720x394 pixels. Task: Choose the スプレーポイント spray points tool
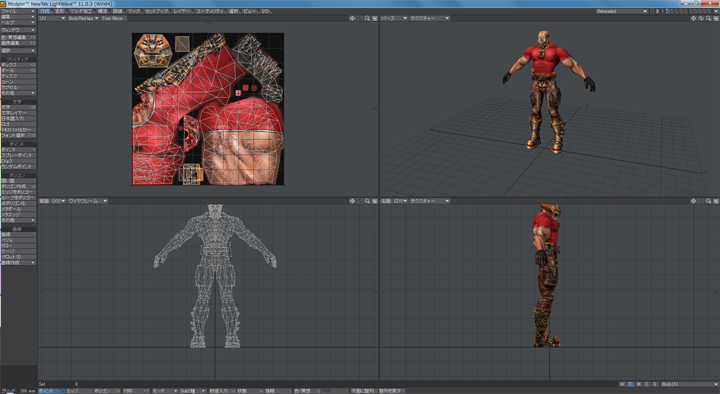point(18,156)
